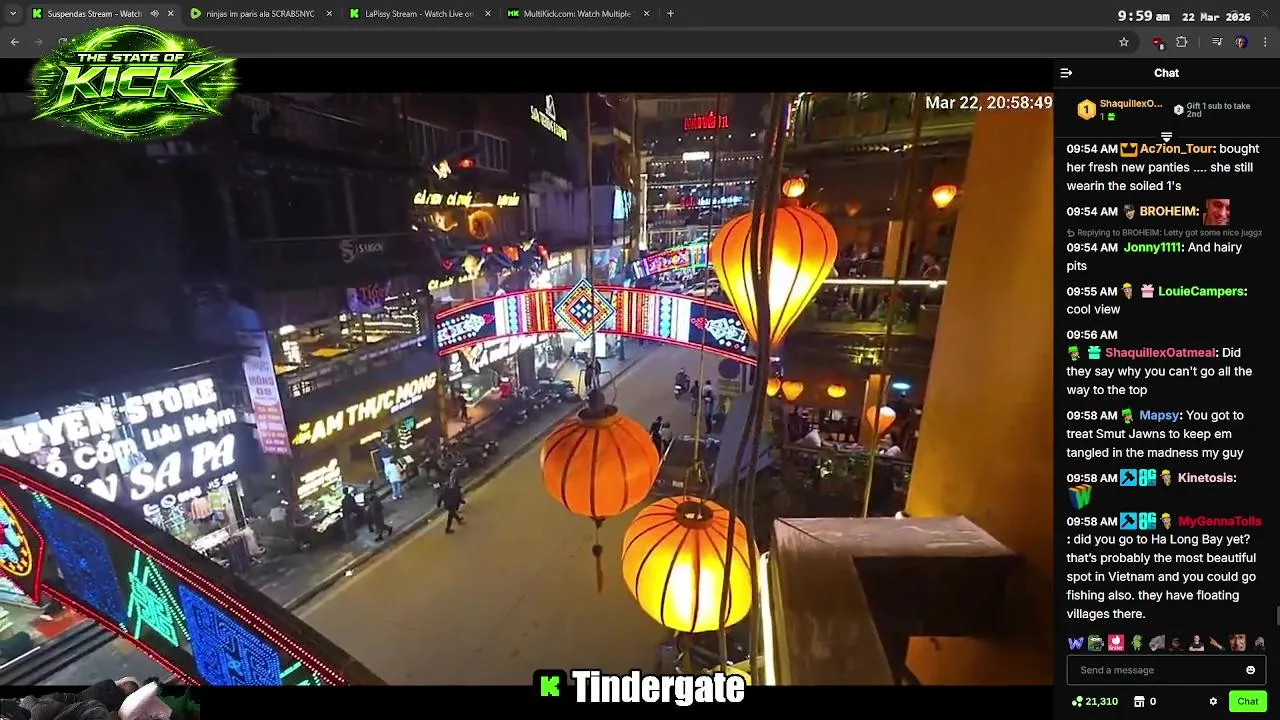
Task: Click the Chat panel header title
Action: (1166, 73)
